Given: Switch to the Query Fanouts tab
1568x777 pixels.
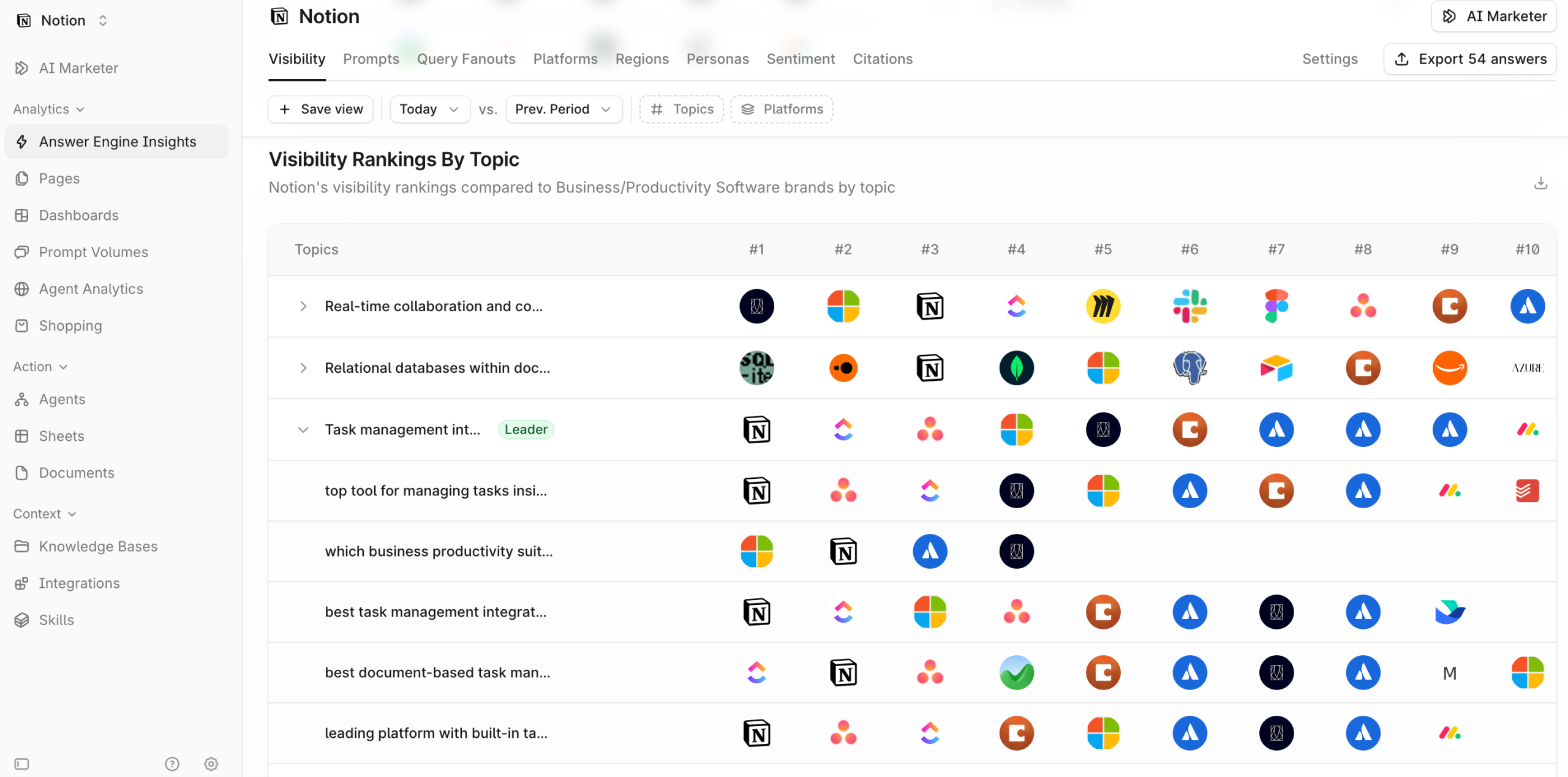Looking at the screenshot, I should point(466,59).
